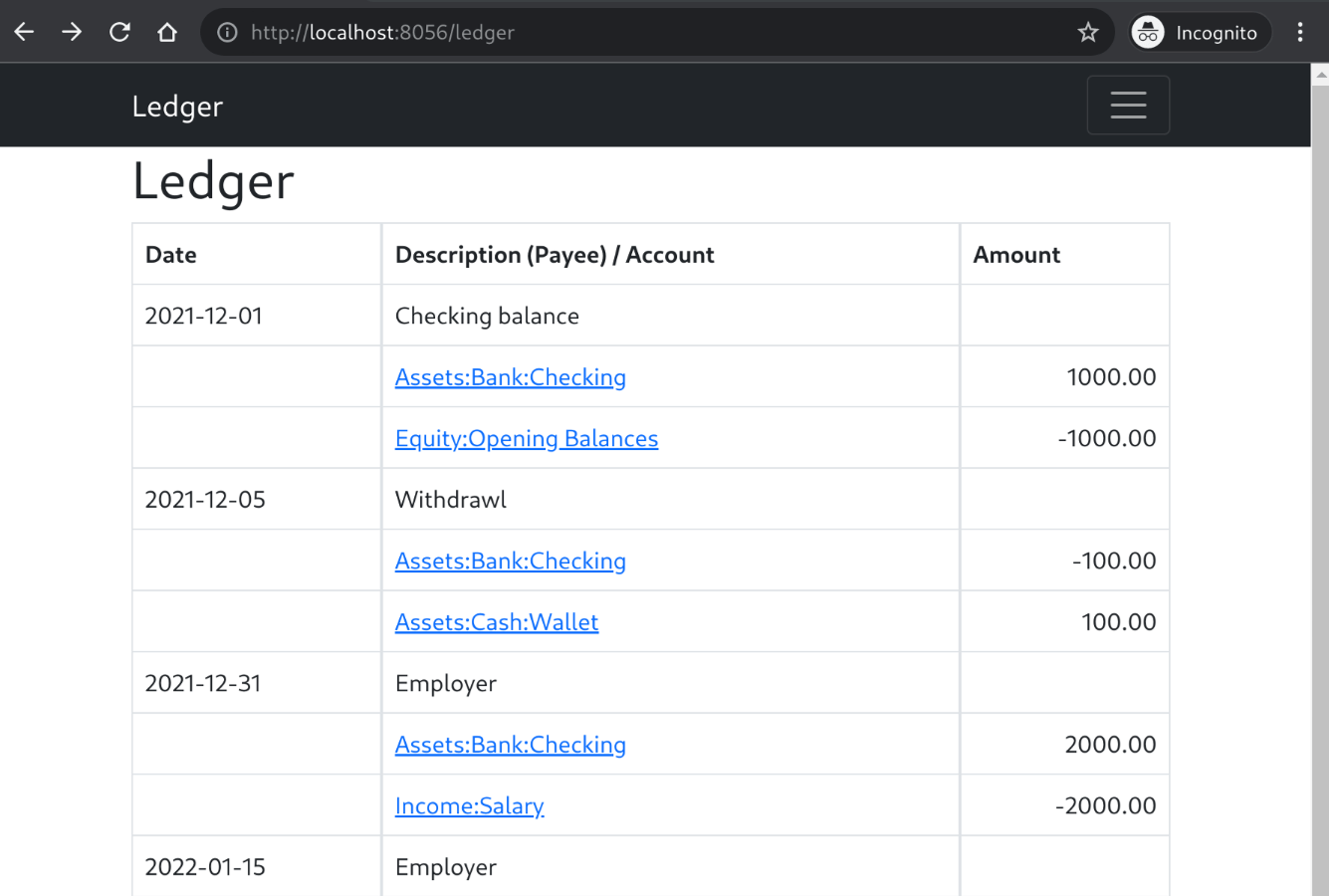Bookmark this page with the star icon
Image resolution: width=1329 pixels, height=896 pixels.
(x=1088, y=31)
